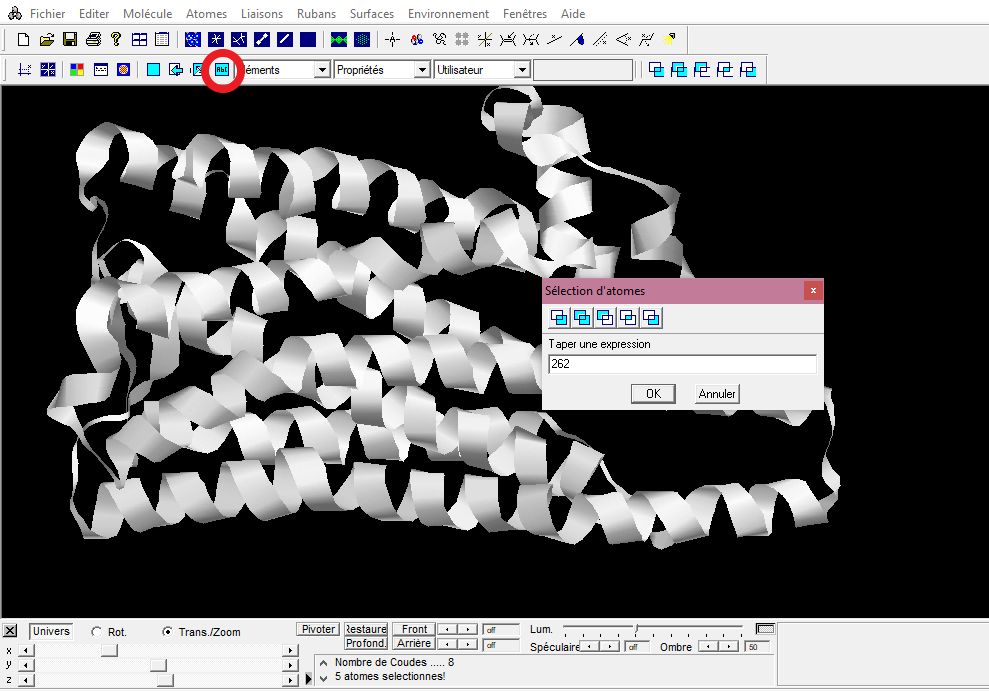Viewport: 989px width, 691px height.
Task: Click the X checkbox beside Univers
Action: click(x=10, y=631)
